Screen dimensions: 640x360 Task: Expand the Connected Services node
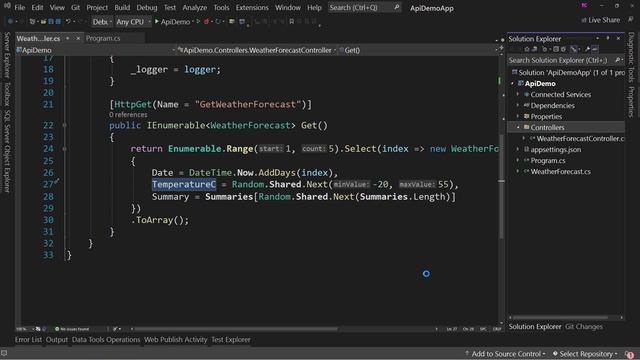click(518, 95)
